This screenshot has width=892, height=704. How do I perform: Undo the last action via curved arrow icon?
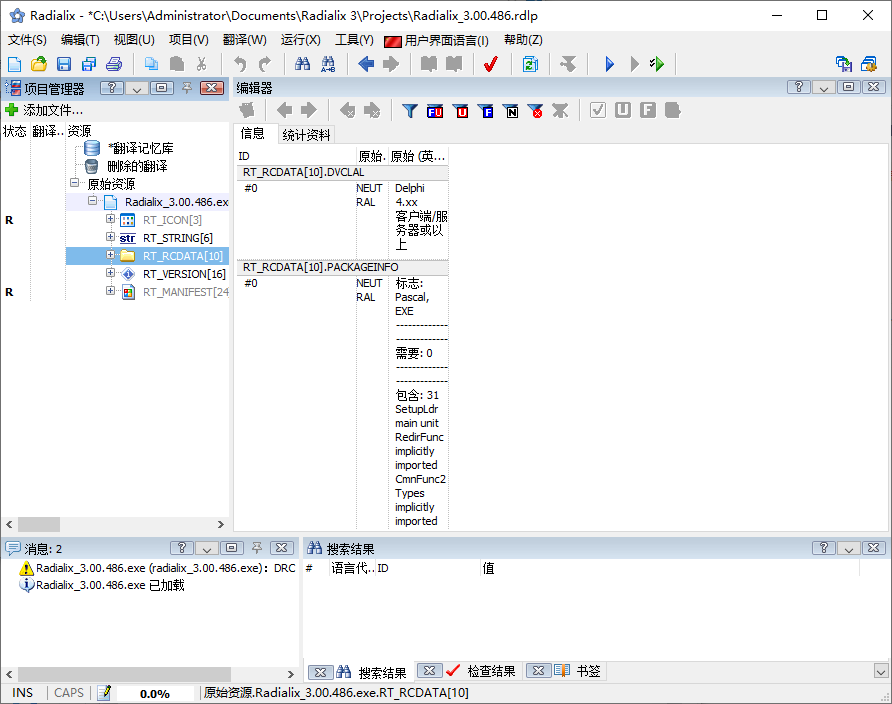240,63
